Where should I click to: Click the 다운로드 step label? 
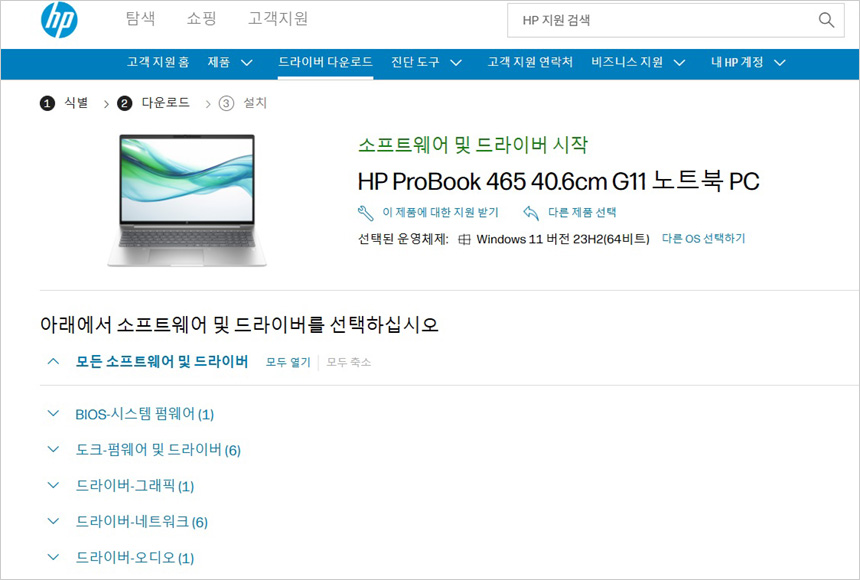pyautogui.click(x=166, y=103)
